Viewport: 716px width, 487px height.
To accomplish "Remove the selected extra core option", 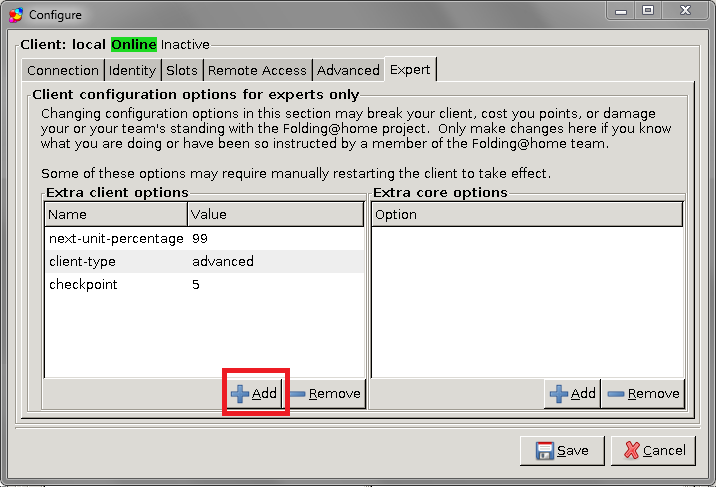I will (x=644, y=393).
